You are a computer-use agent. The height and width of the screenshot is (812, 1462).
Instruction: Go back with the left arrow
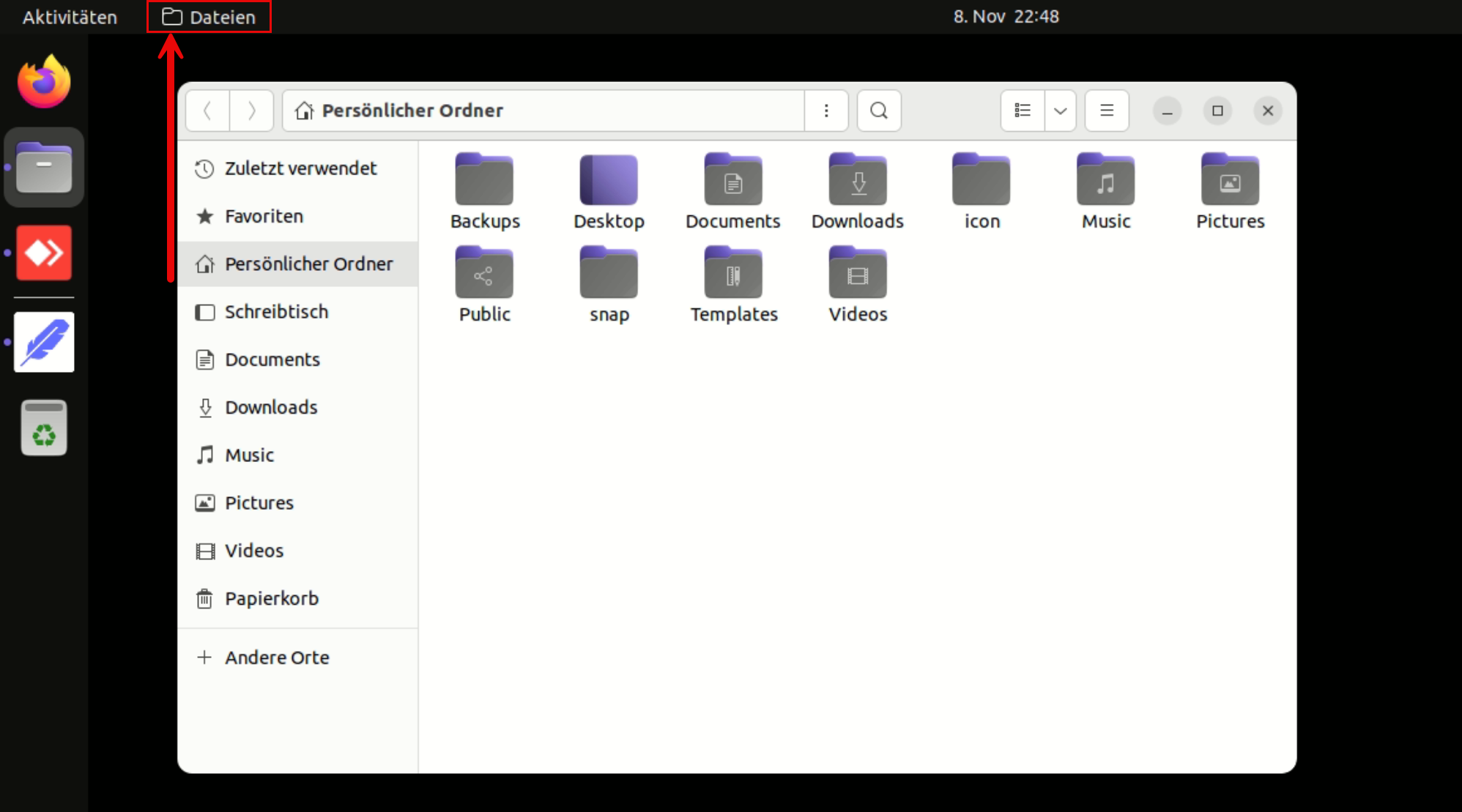(207, 111)
